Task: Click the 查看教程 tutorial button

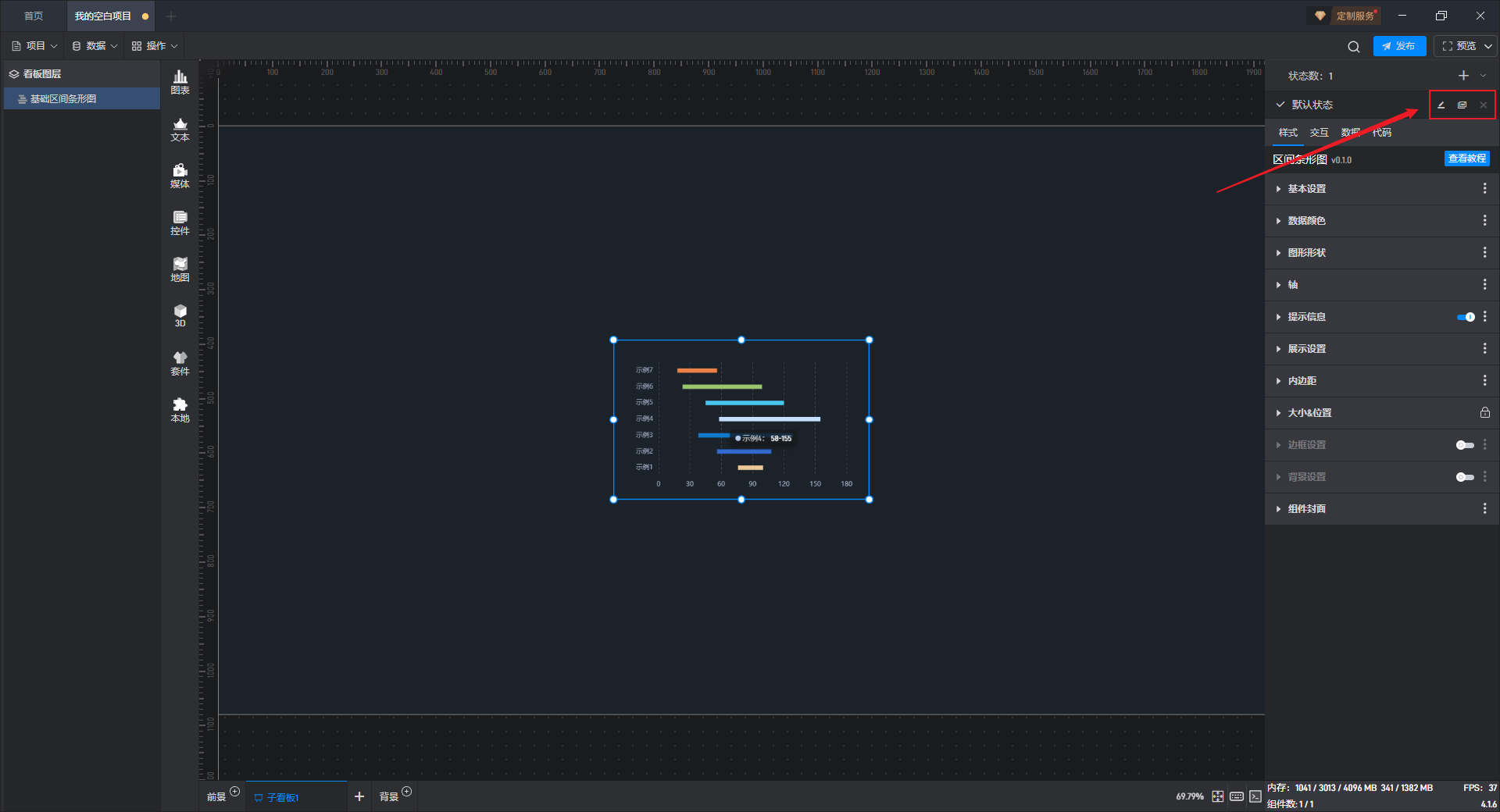Action: tap(1466, 158)
